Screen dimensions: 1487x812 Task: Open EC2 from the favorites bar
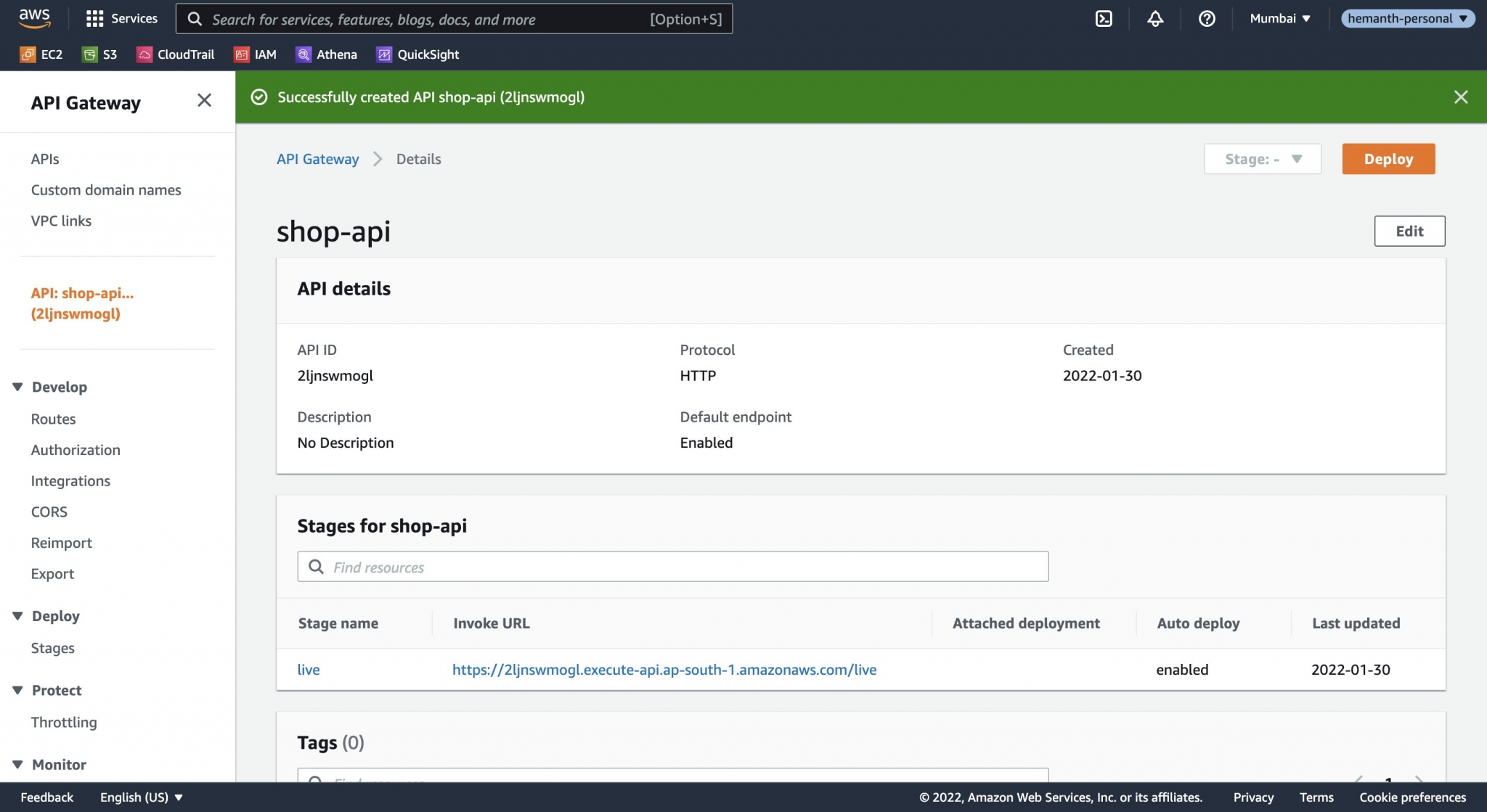pos(41,54)
